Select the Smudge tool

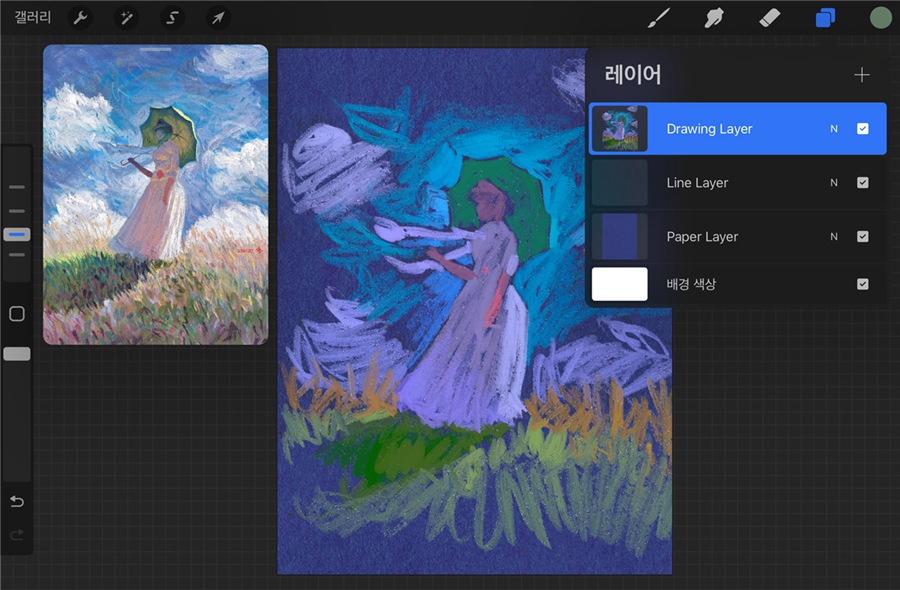[x=714, y=17]
